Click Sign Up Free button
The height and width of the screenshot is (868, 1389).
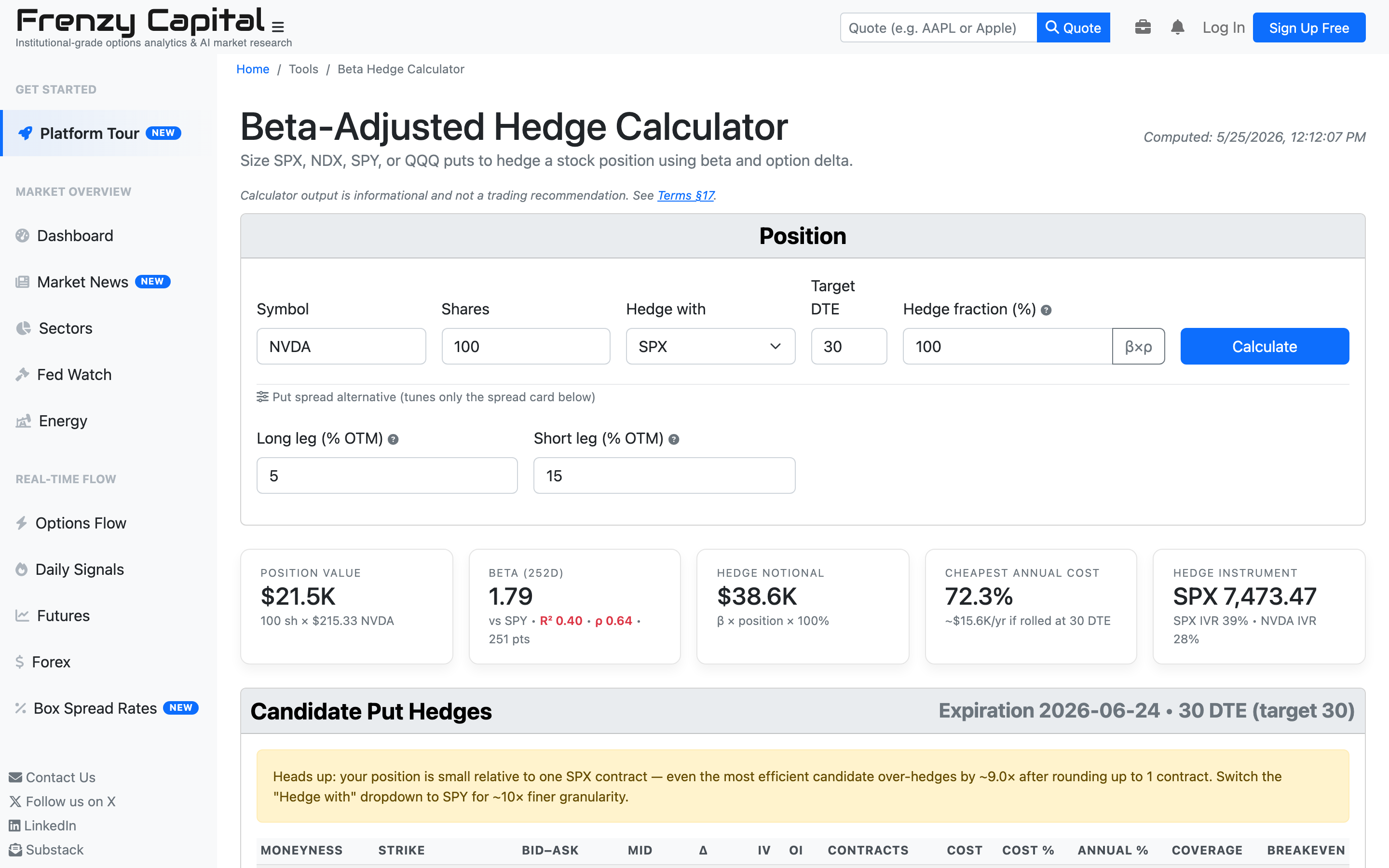[x=1308, y=27]
